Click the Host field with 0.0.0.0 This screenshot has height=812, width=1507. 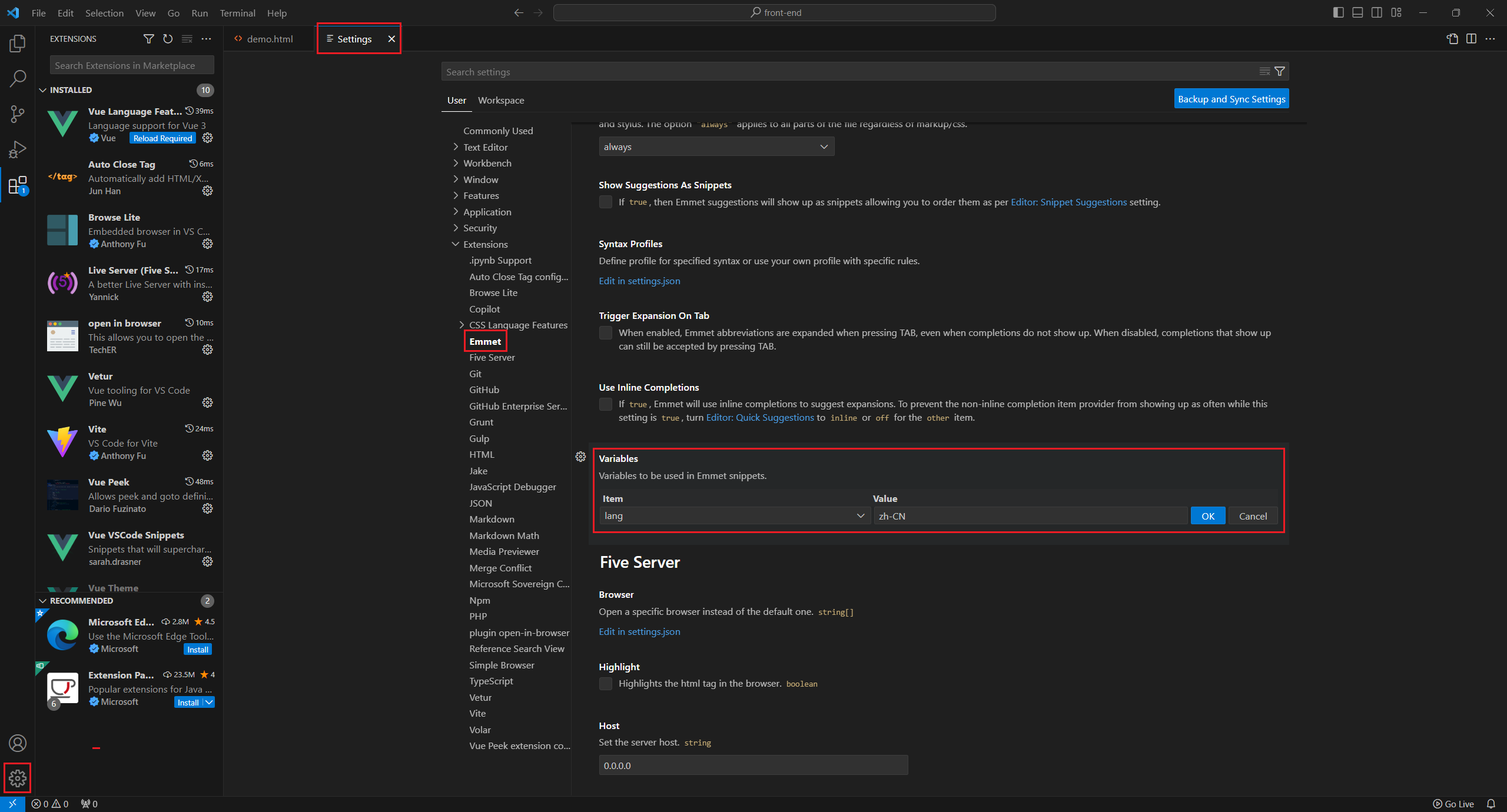pos(753,766)
